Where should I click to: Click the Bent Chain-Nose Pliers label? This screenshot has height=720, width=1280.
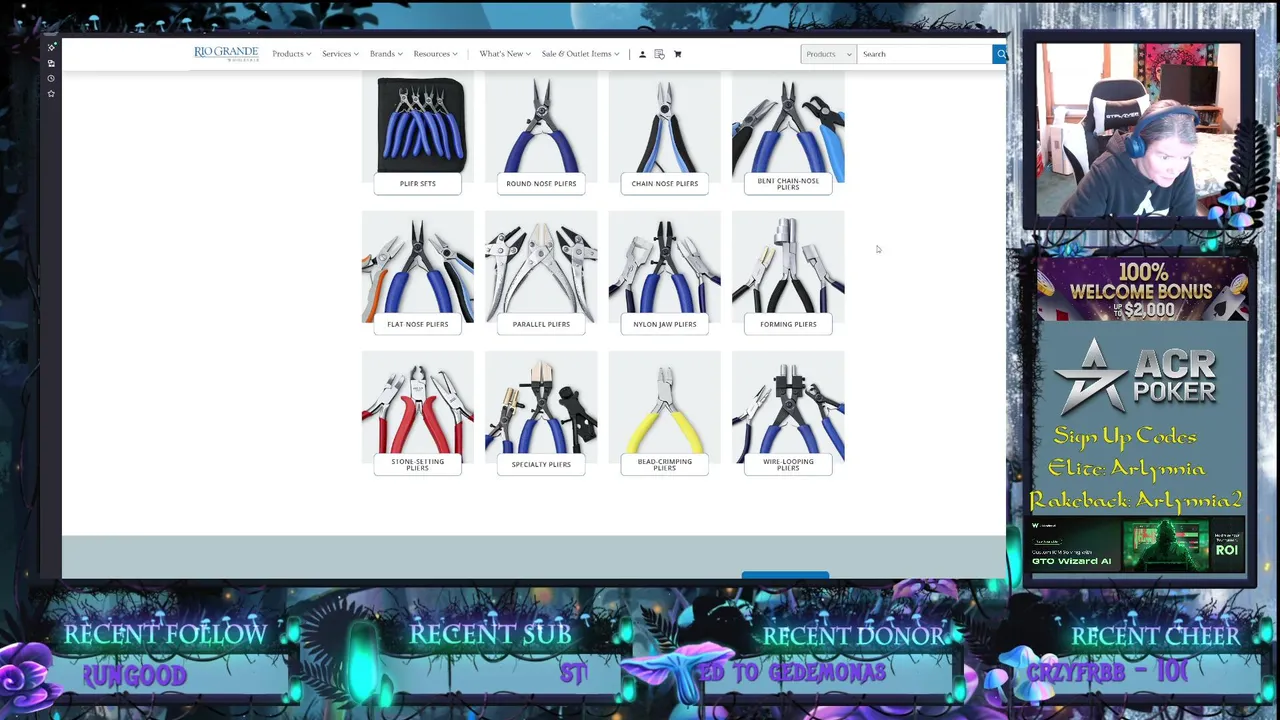tap(788, 184)
